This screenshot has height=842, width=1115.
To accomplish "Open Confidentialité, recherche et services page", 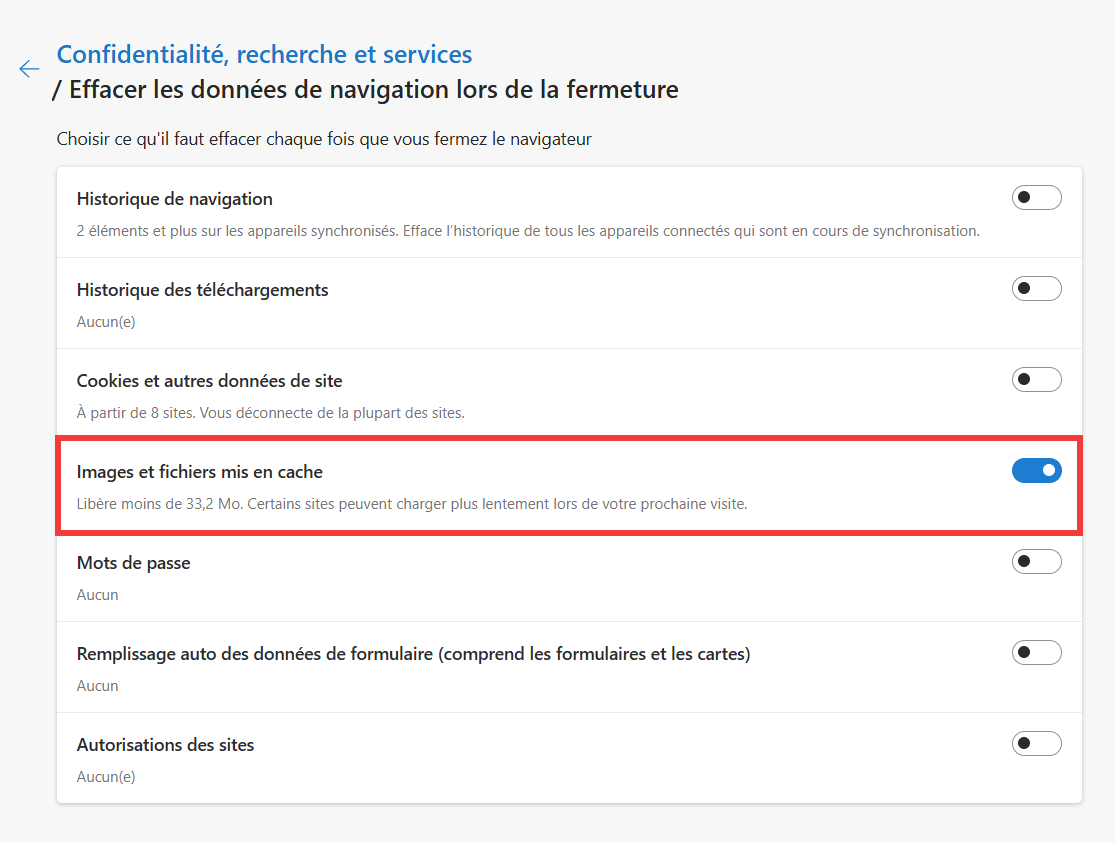I will pyautogui.click(x=265, y=54).
